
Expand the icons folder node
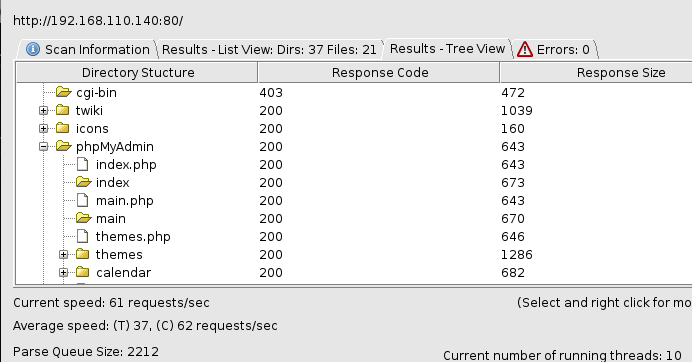[43, 128]
